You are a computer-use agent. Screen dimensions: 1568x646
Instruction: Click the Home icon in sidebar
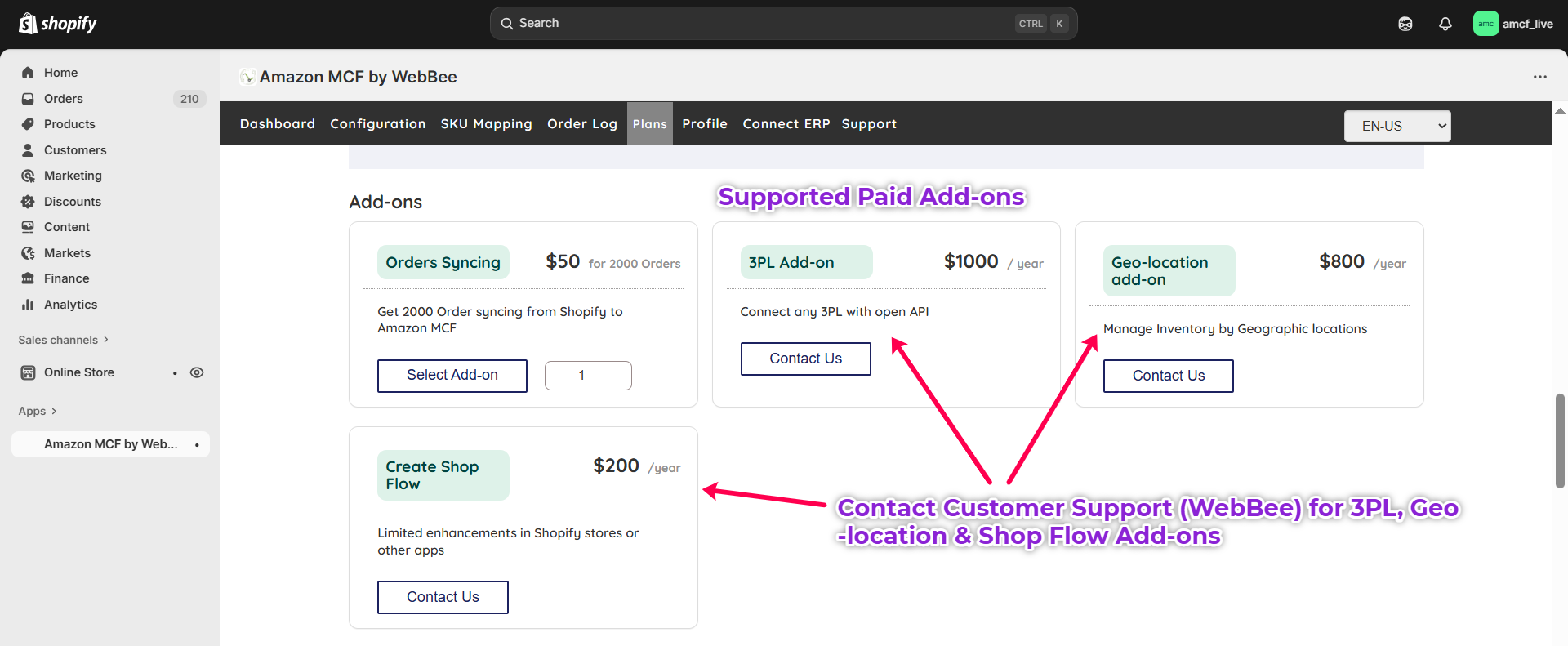(28, 73)
